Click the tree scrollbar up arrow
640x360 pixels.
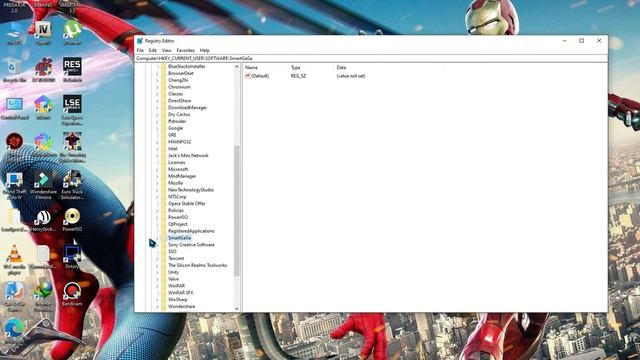click(236, 67)
